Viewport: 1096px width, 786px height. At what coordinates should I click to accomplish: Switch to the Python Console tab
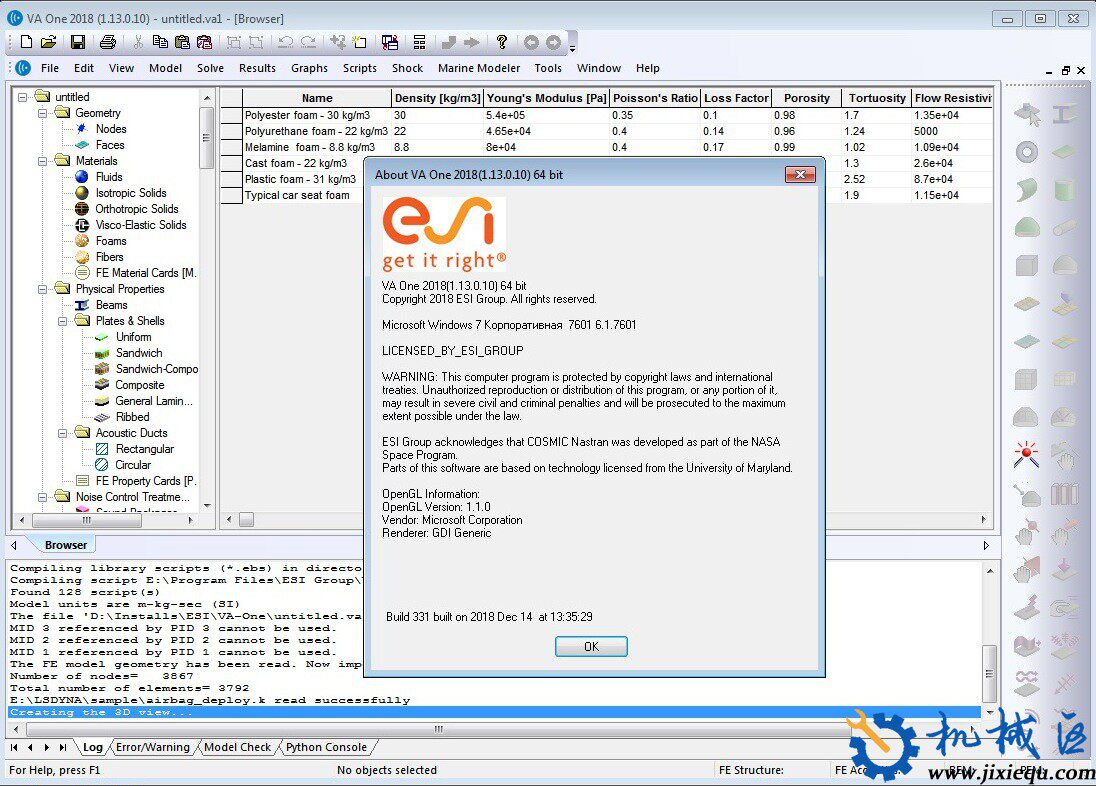[x=326, y=747]
